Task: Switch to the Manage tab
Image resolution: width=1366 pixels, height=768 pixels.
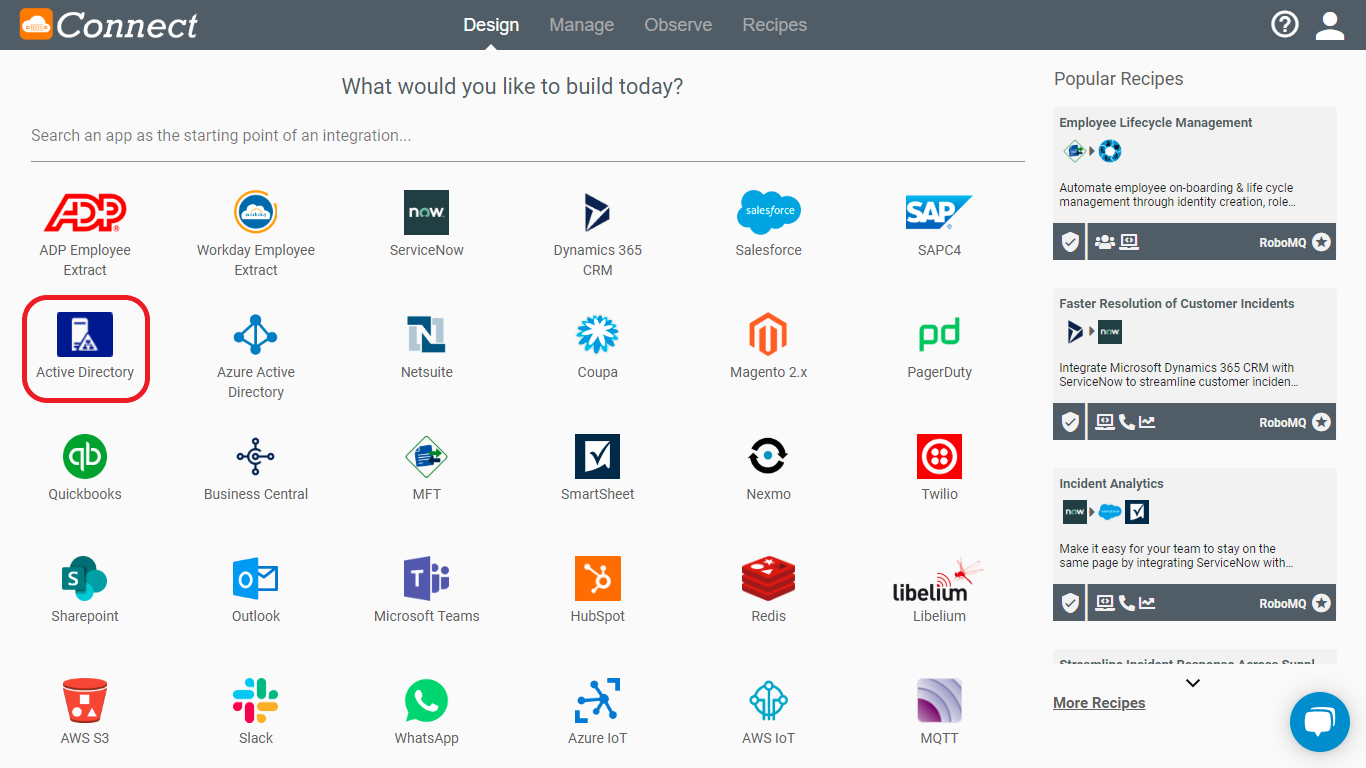Action: 582,25
